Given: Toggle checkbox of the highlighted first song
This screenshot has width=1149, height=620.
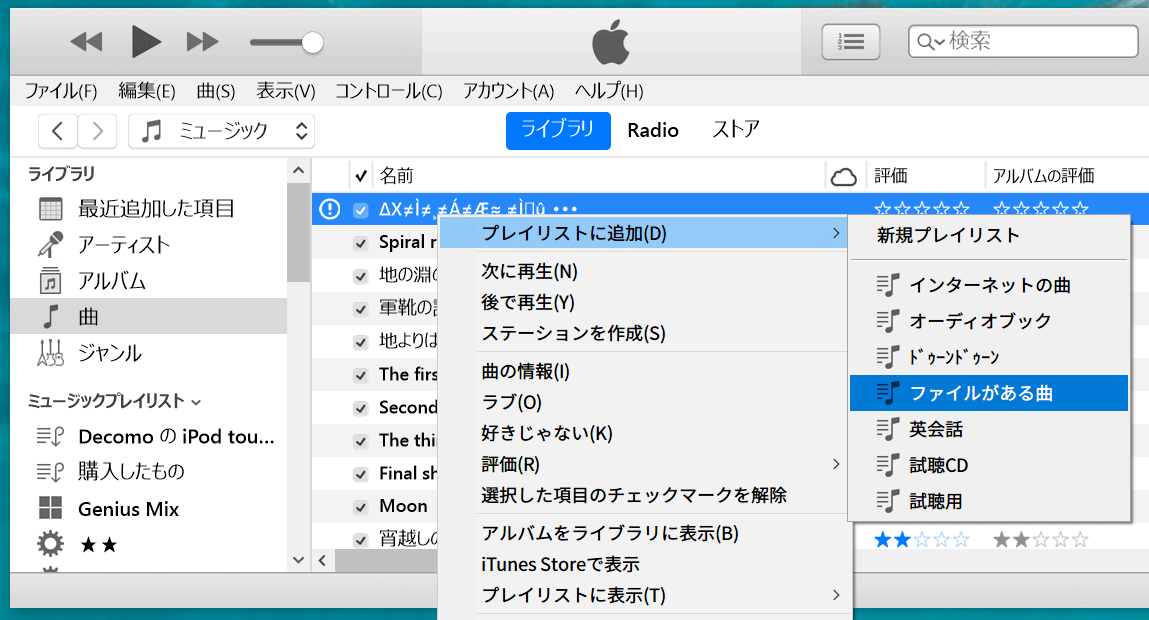Looking at the screenshot, I should [361, 210].
